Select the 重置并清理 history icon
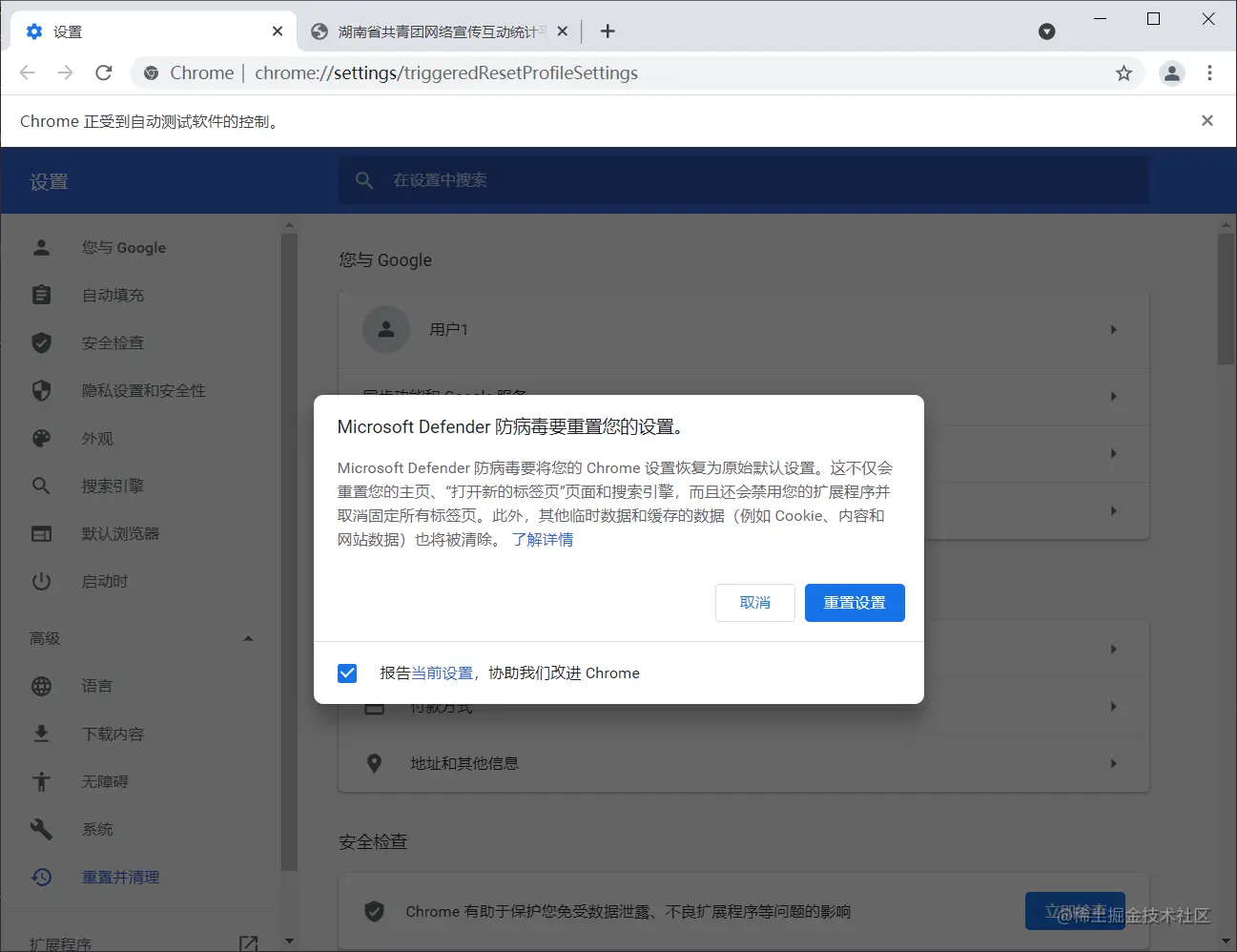This screenshot has height=952, width=1237. tap(42, 877)
